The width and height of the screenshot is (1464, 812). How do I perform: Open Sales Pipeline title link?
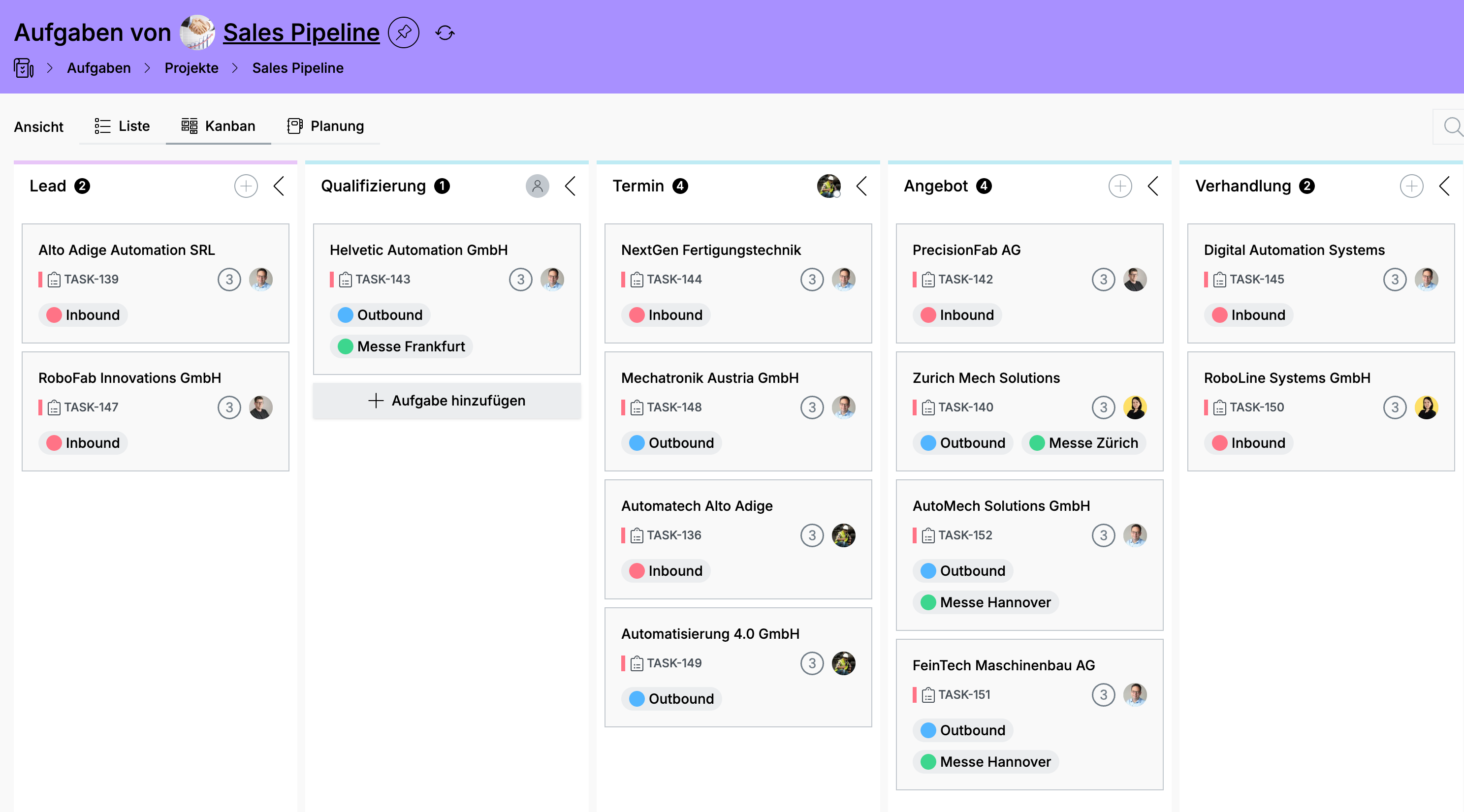tap(301, 32)
